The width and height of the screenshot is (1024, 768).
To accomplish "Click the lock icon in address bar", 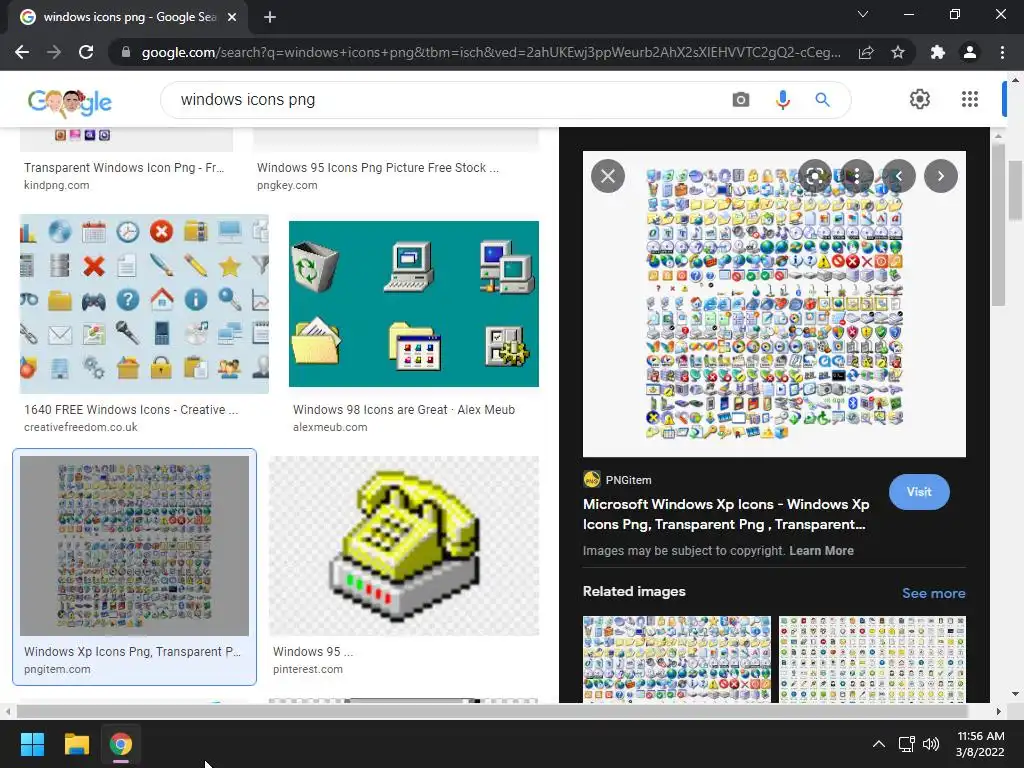I will pyautogui.click(x=126, y=52).
